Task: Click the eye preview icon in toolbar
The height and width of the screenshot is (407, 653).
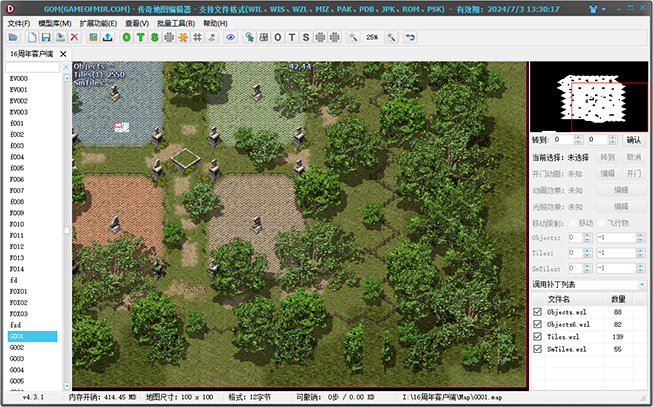Action: [230, 37]
